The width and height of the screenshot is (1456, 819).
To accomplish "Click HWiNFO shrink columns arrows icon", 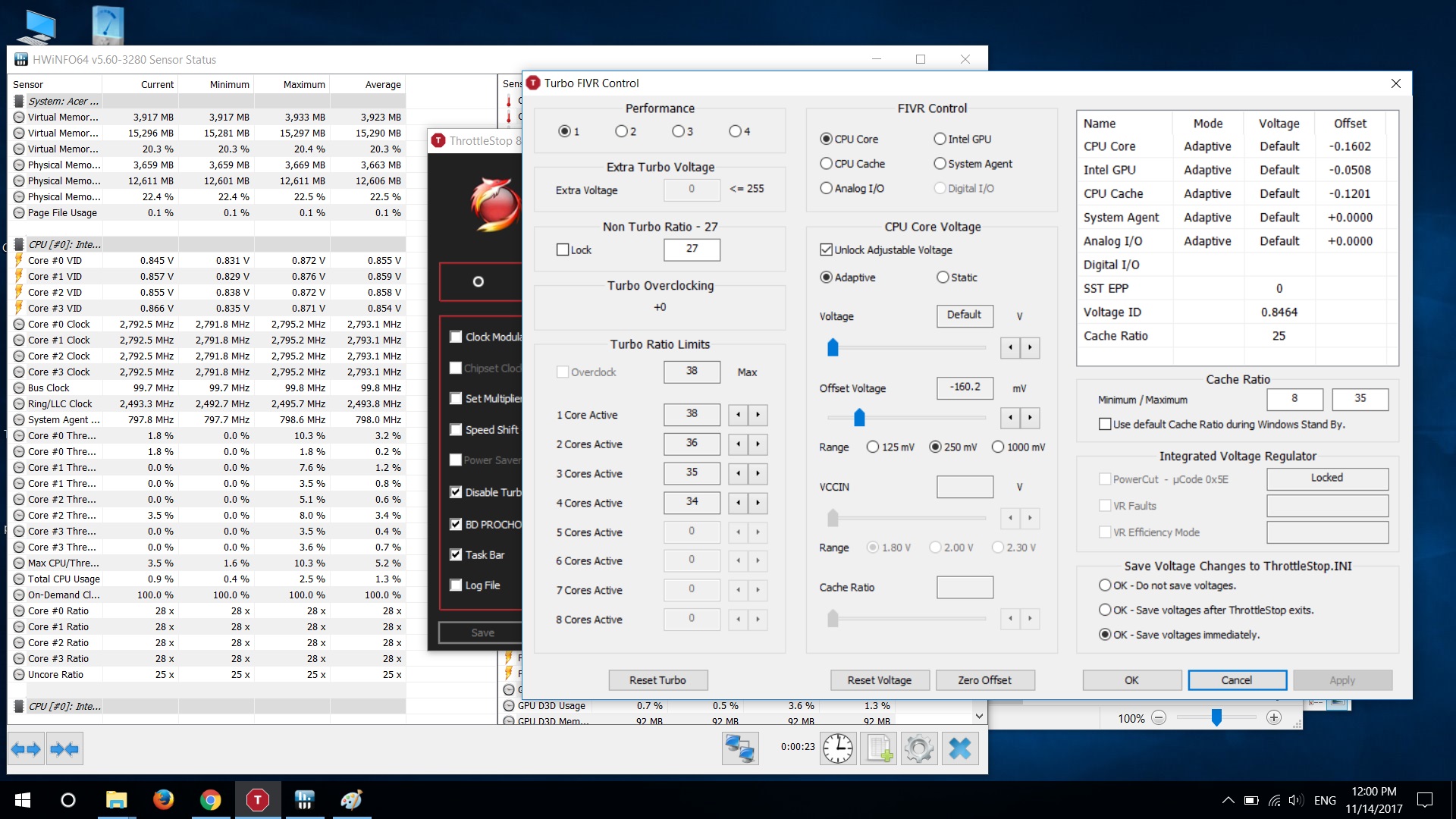I will coord(64,749).
